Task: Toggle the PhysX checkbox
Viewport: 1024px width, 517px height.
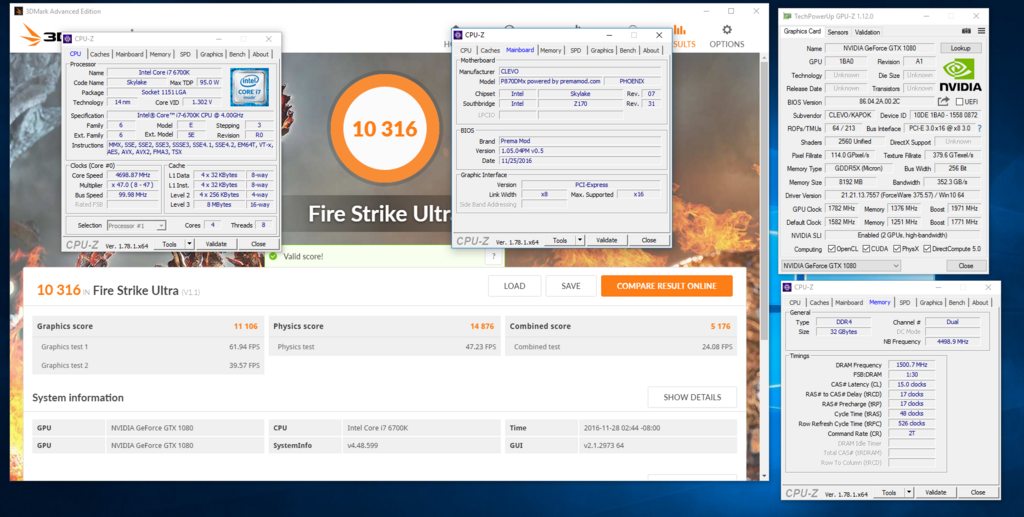Action: pos(897,249)
